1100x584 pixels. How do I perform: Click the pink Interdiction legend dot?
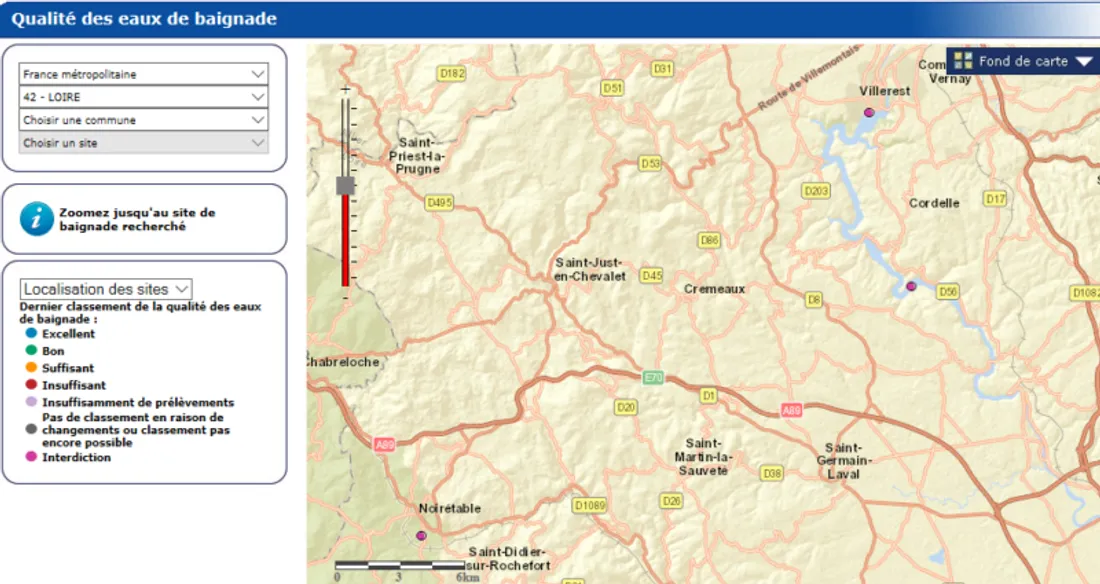click(31, 457)
